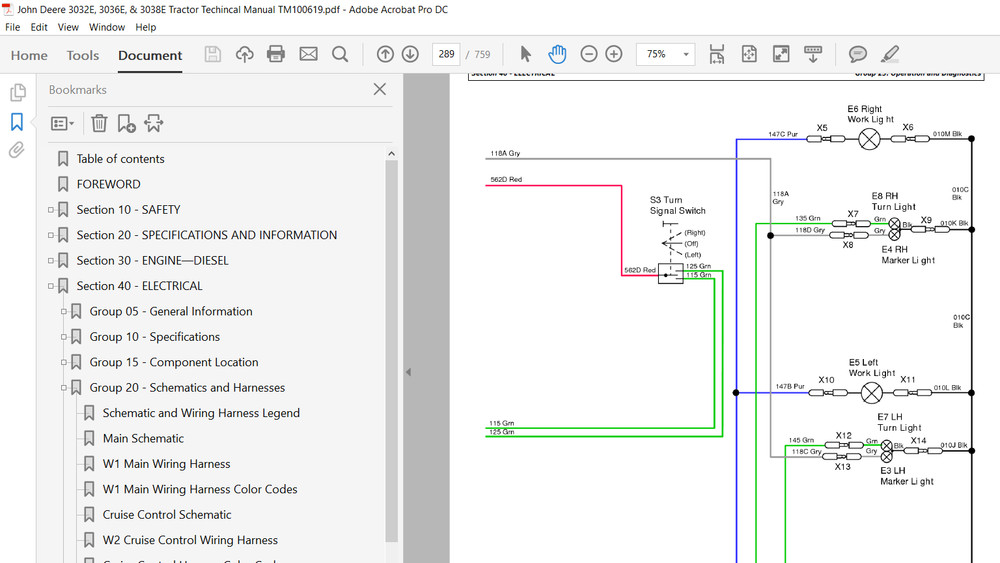
Task: Open the FOREWORD bookmark
Action: 108,184
